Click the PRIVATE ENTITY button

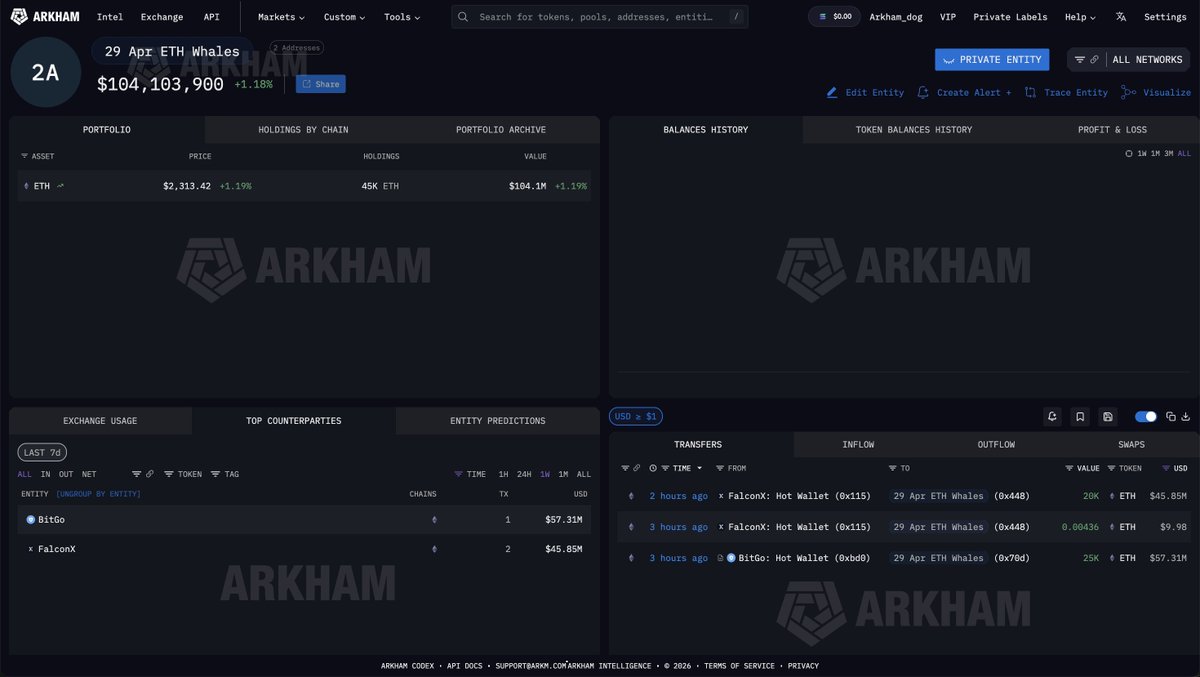992,60
